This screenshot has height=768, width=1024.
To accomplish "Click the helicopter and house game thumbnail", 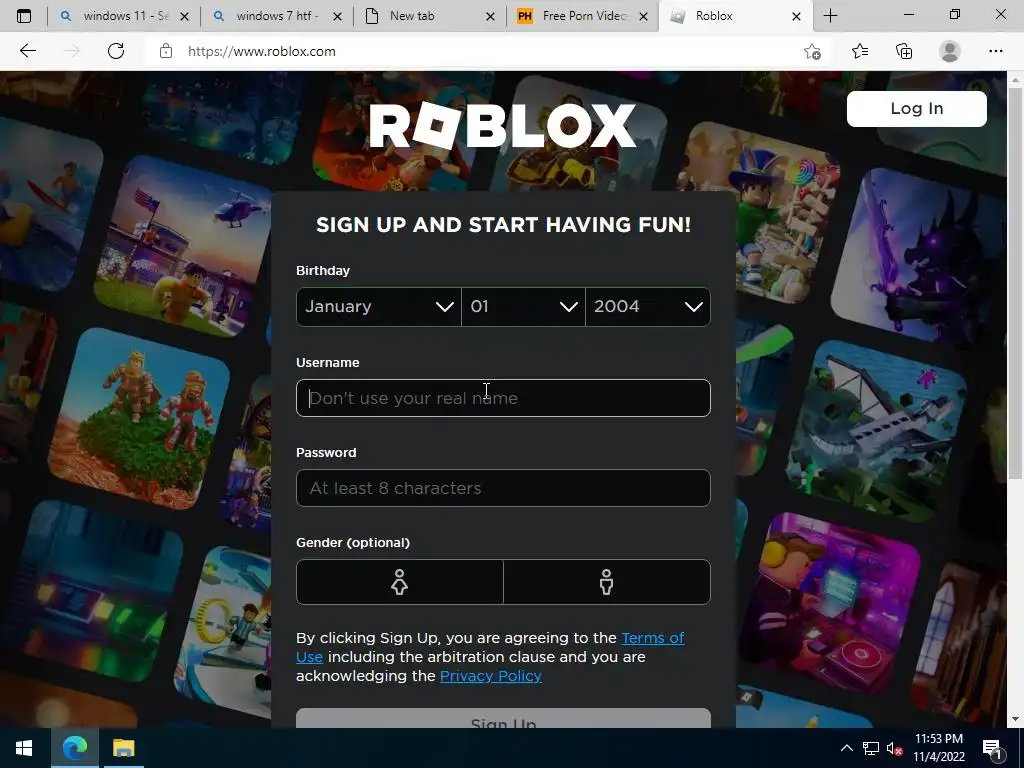I will click(185, 246).
